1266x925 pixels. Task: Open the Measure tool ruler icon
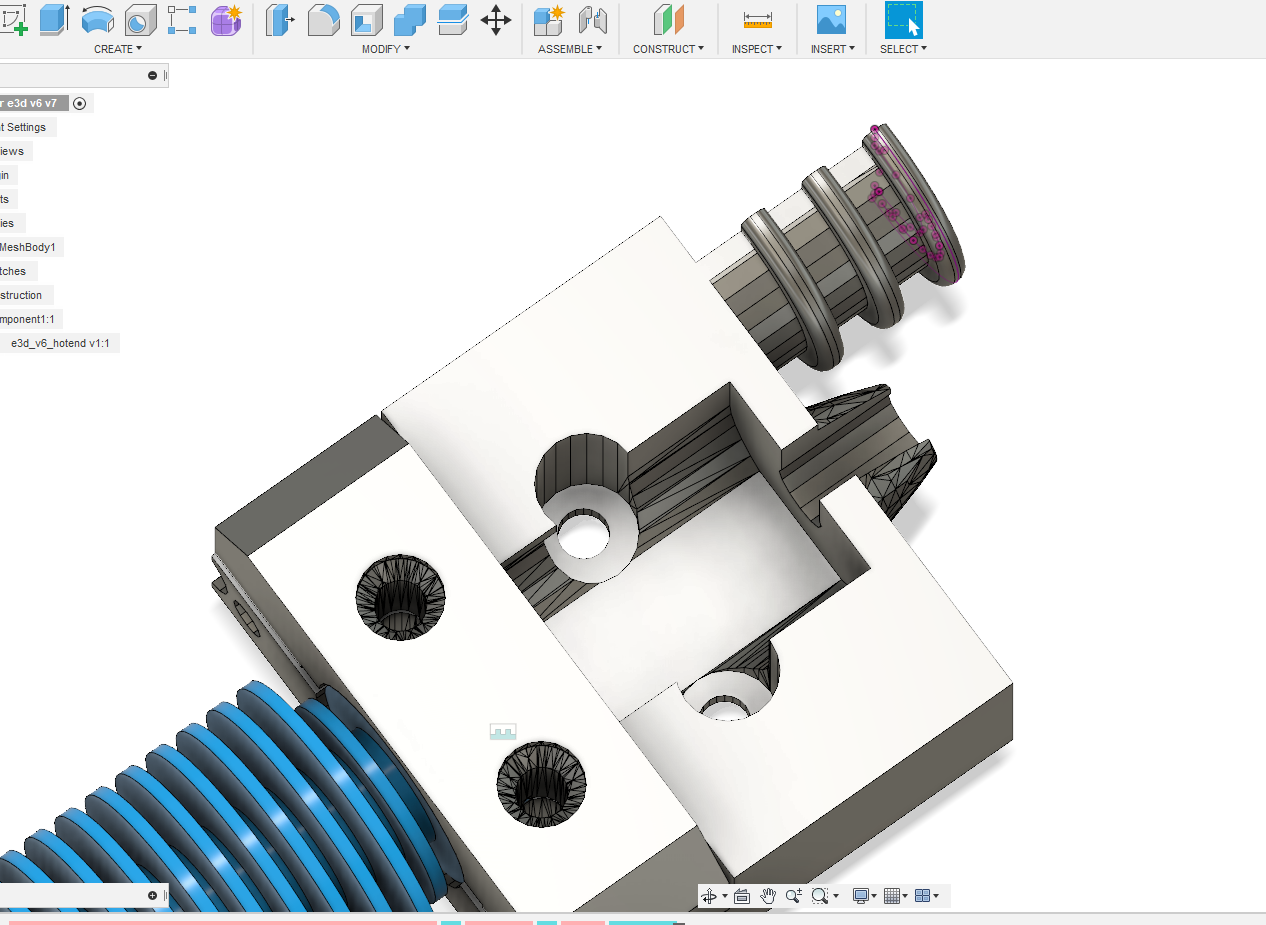click(x=758, y=20)
